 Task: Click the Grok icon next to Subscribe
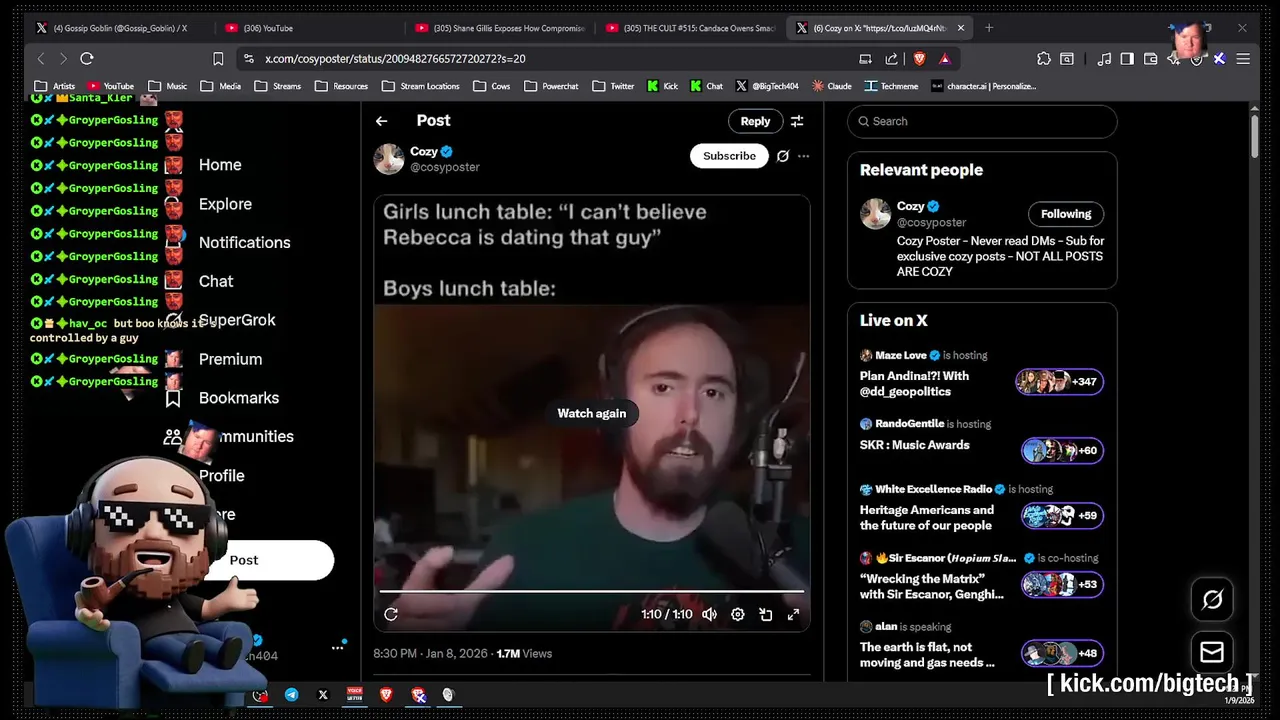click(x=783, y=156)
